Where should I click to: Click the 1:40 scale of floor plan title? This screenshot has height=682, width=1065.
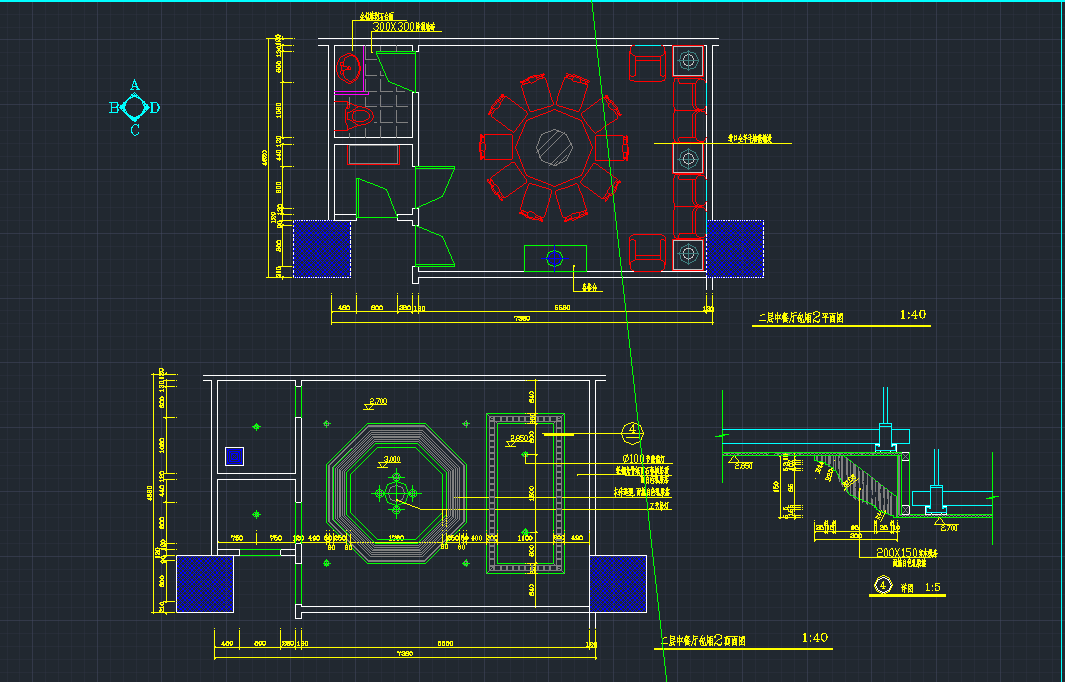913,315
